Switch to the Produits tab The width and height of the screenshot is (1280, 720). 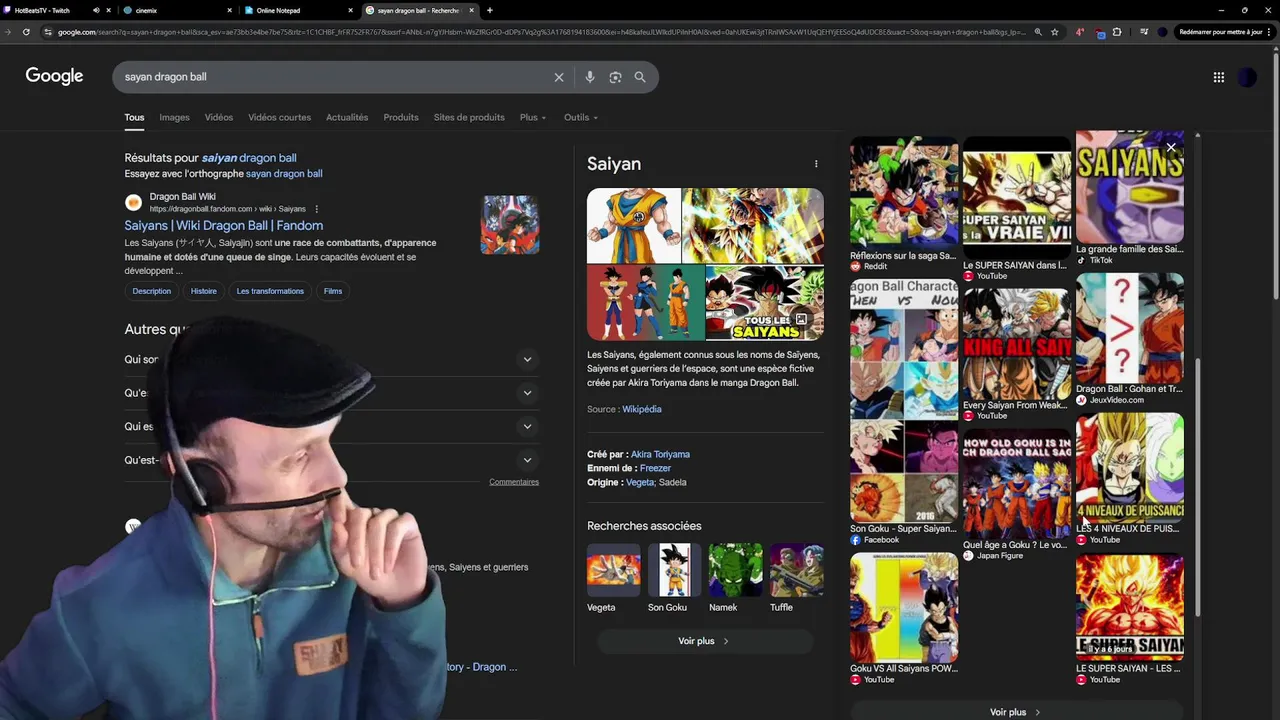tap(401, 117)
